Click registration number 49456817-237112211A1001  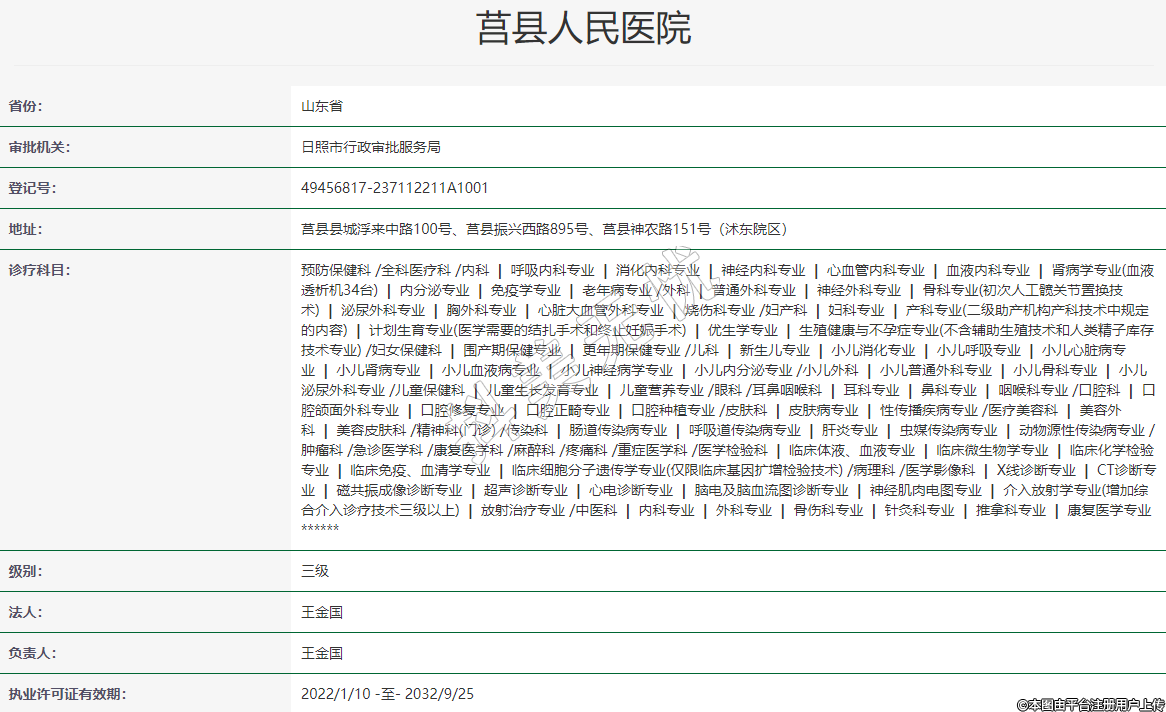click(x=395, y=188)
